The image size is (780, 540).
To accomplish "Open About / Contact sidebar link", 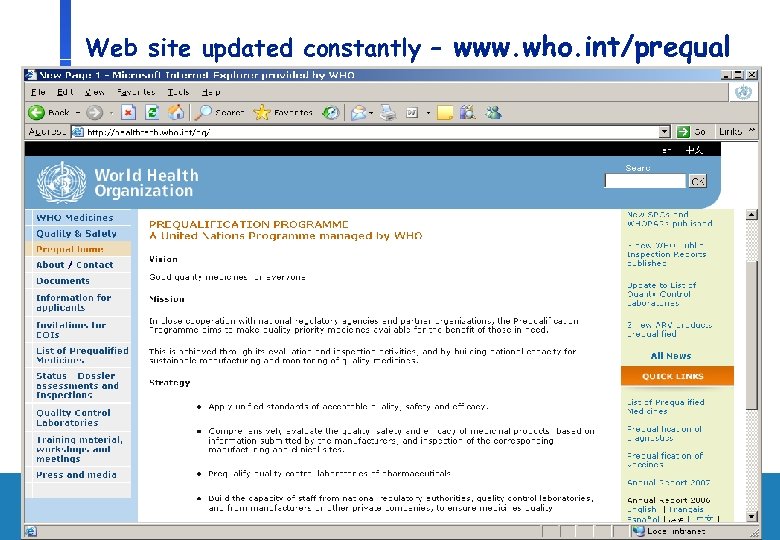I will pos(75,265).
